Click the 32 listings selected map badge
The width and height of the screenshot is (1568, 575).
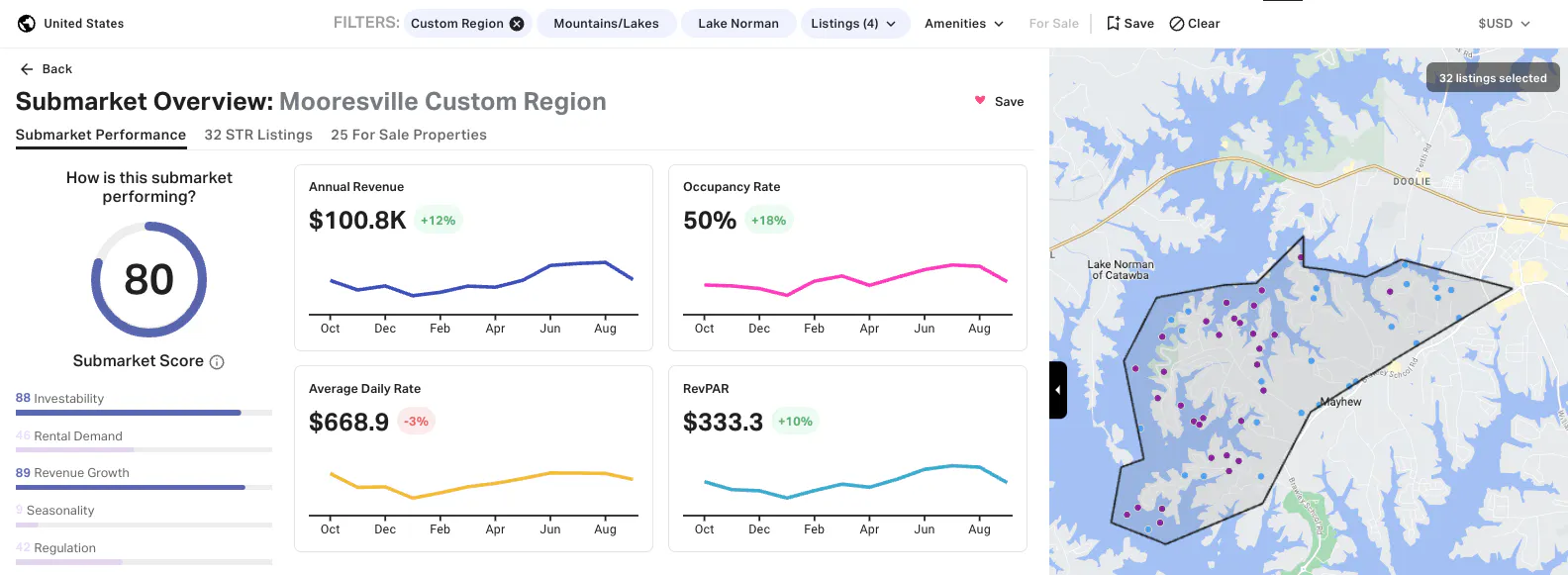(1493, 78)
